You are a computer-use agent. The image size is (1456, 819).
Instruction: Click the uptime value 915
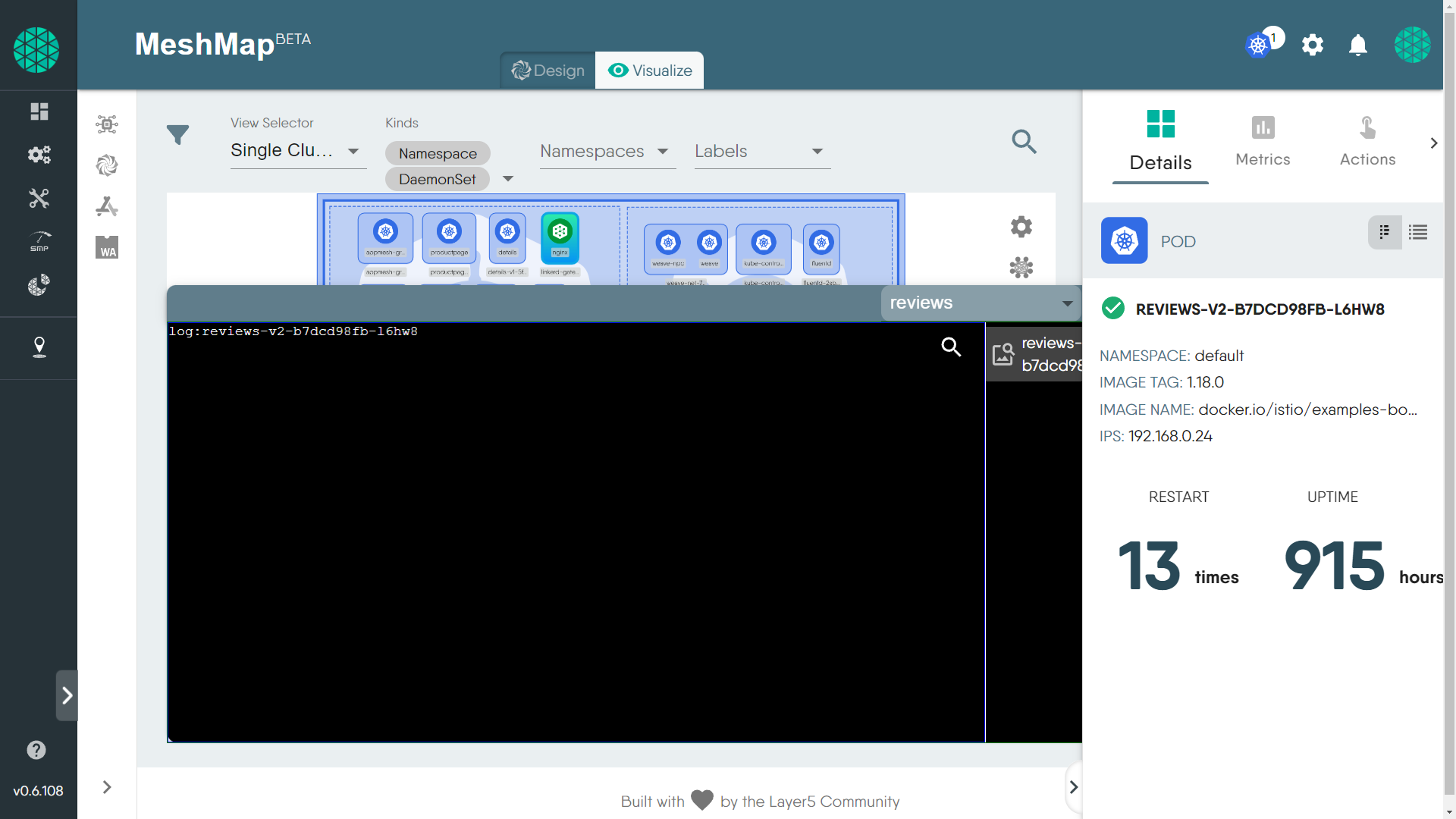tap(1335, 566)
